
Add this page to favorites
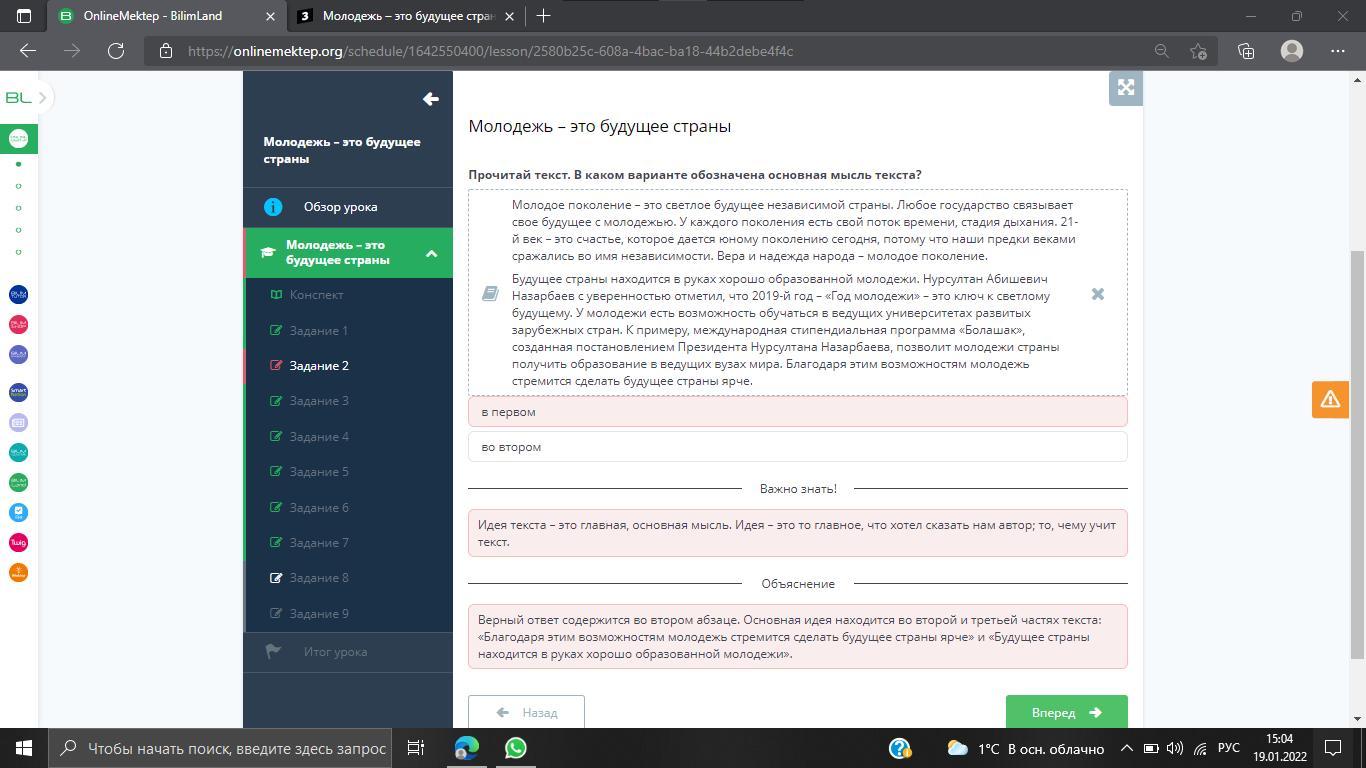coord(1199,51)
